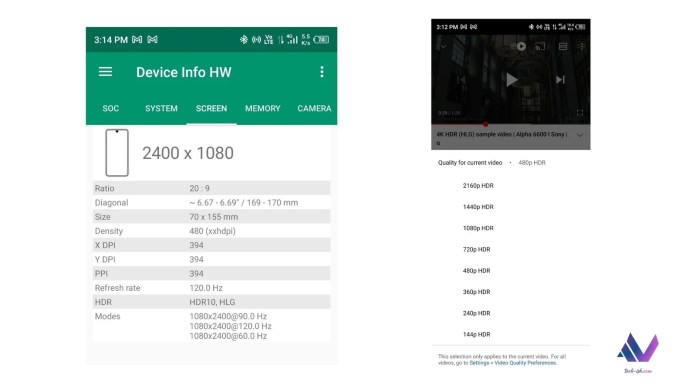696x392 pixels.
Task: Tap the VoLTE icon in Device Info status bar
Action: coord(269,40)
